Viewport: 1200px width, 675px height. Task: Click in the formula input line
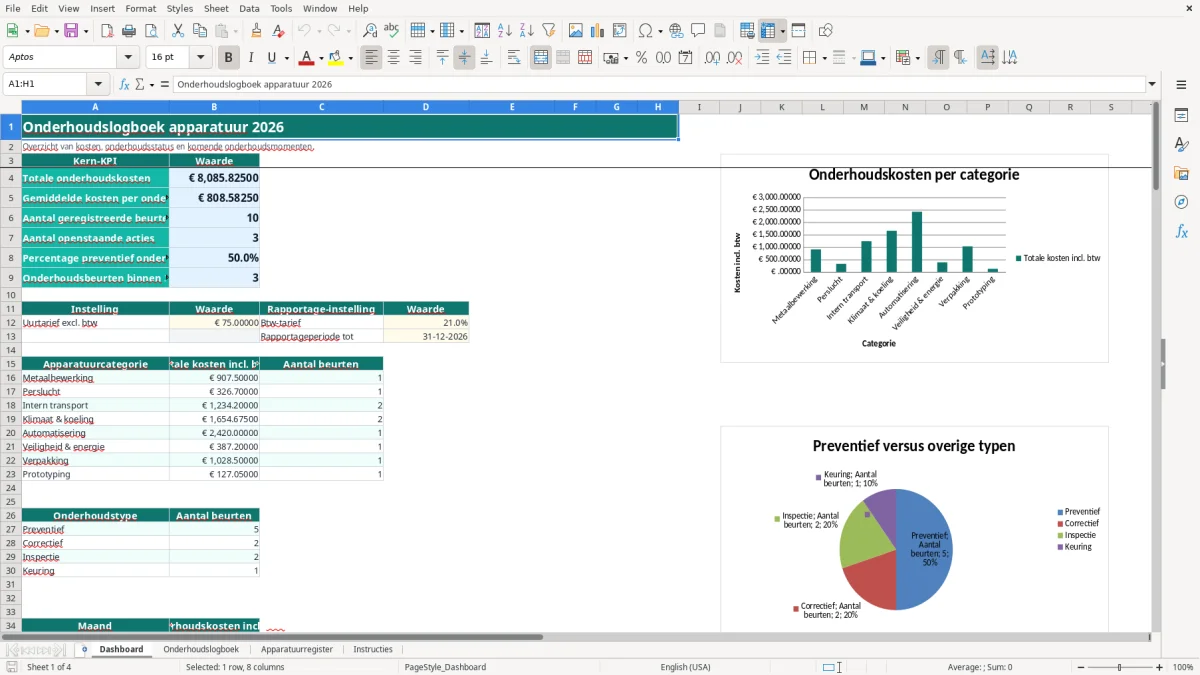point(659,84)
